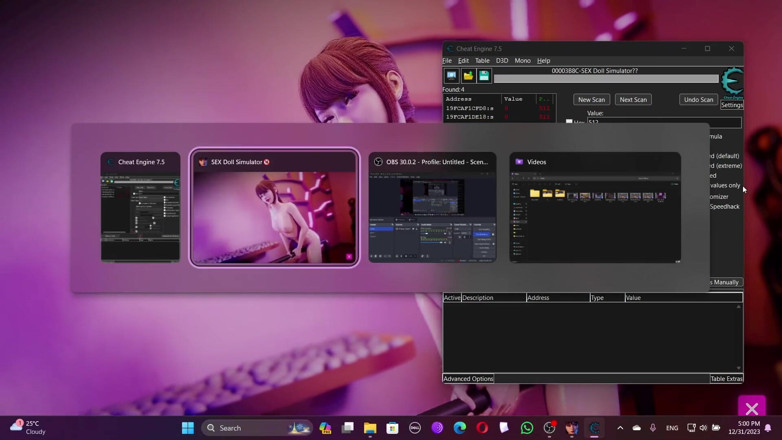The height and width of the screenshot is (440, 782).
Task: Click the Value column header in the cheat table
Action: 683,298
